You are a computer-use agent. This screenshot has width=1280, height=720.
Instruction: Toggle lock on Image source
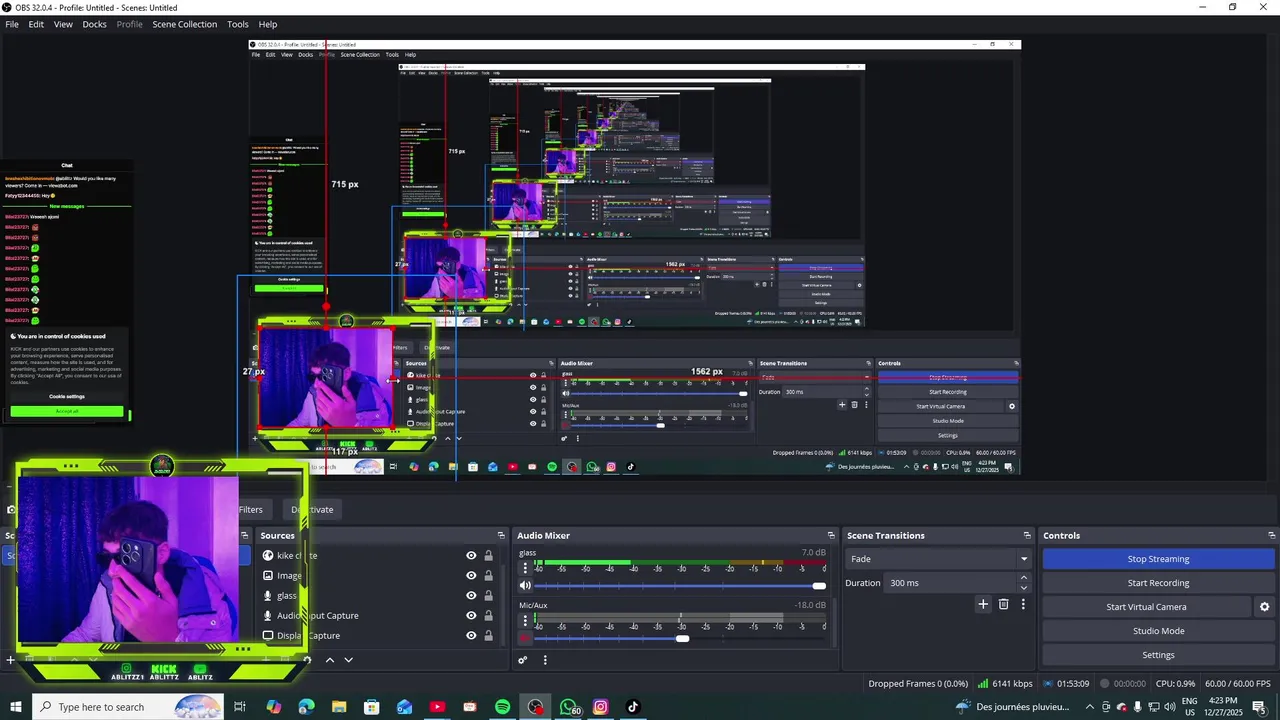[488, 576]
